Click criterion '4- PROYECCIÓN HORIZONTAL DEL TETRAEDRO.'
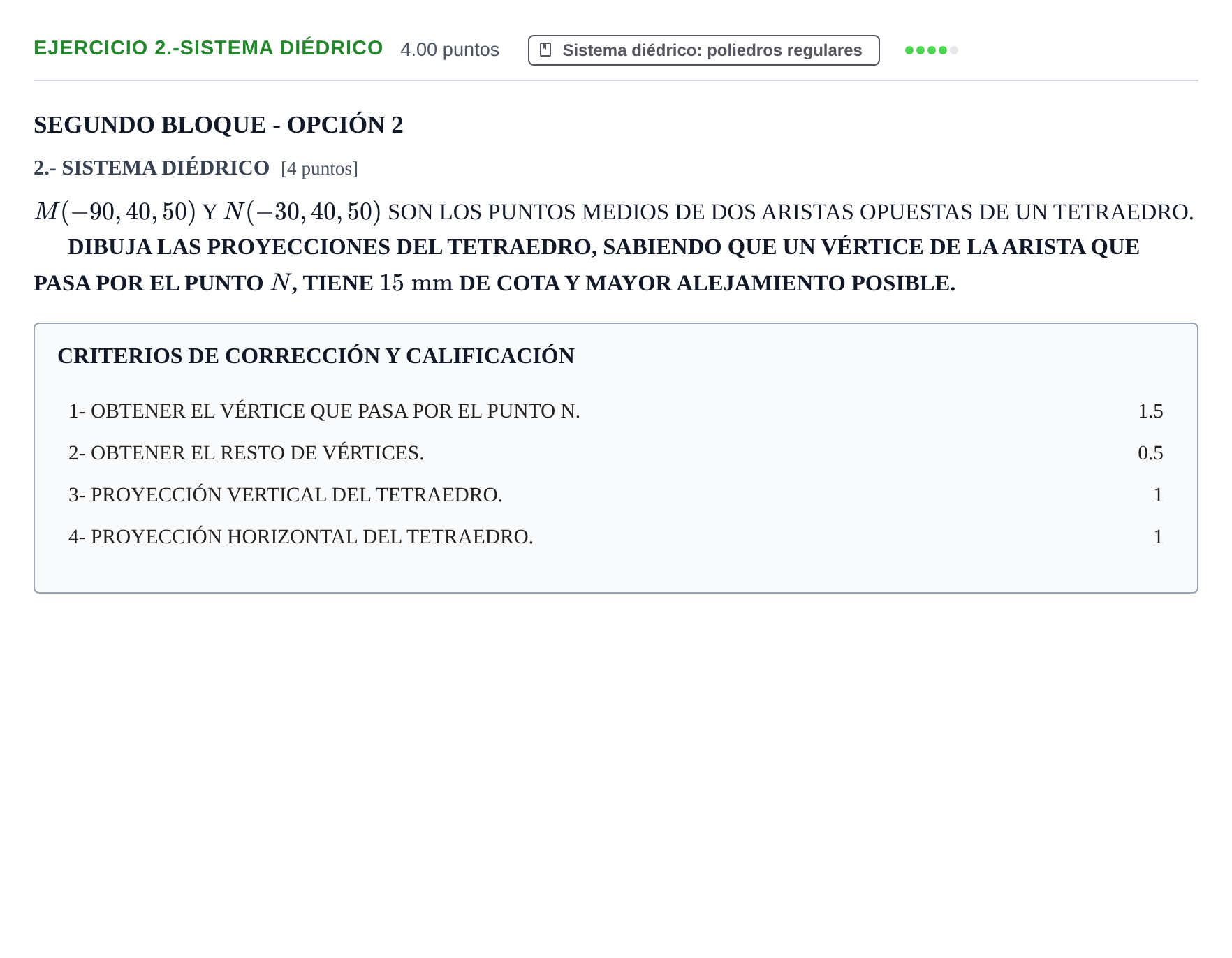The image size is (1232, 958). (x=301, y=537)
